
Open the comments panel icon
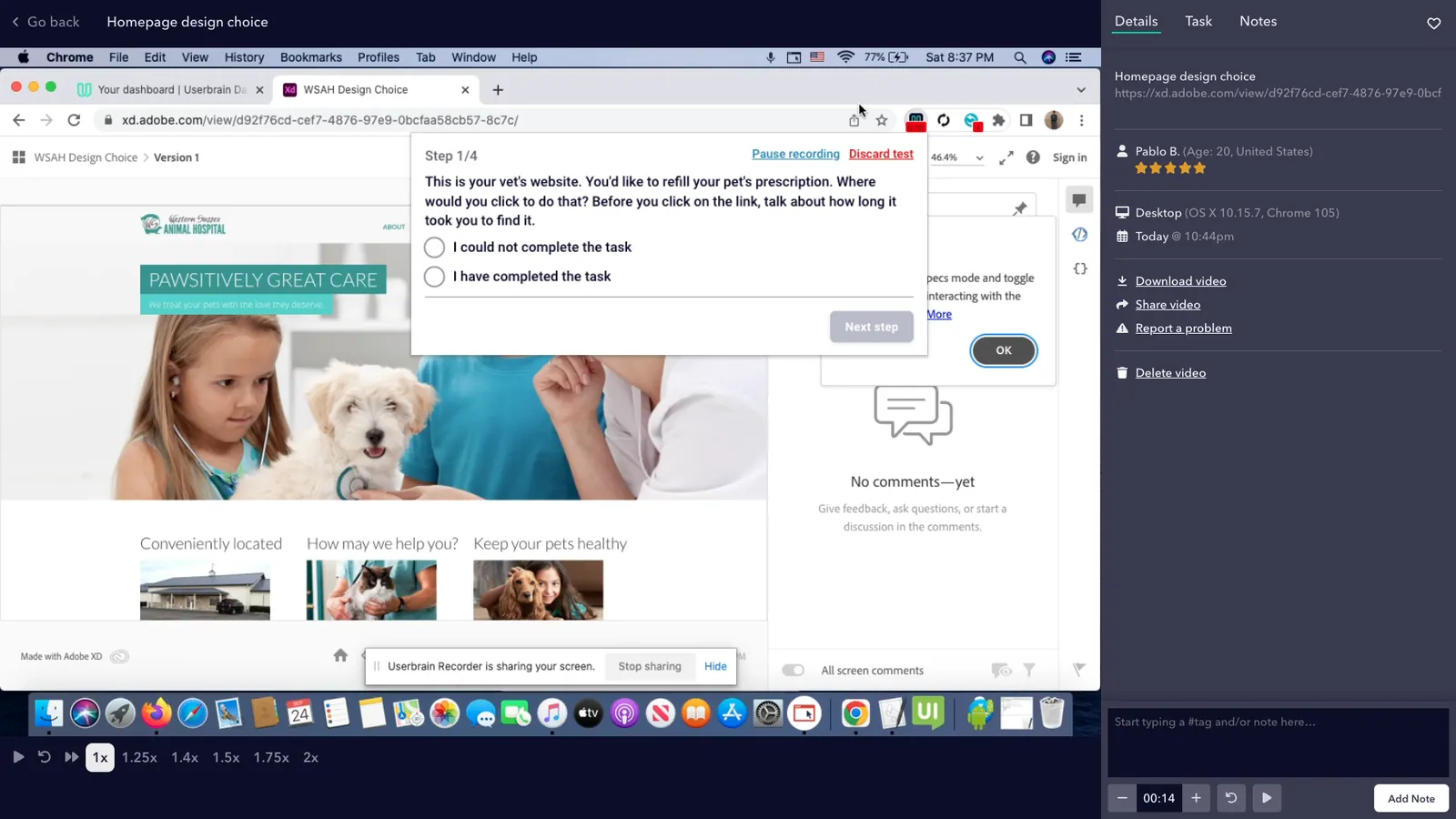(x=1078, y=200)
